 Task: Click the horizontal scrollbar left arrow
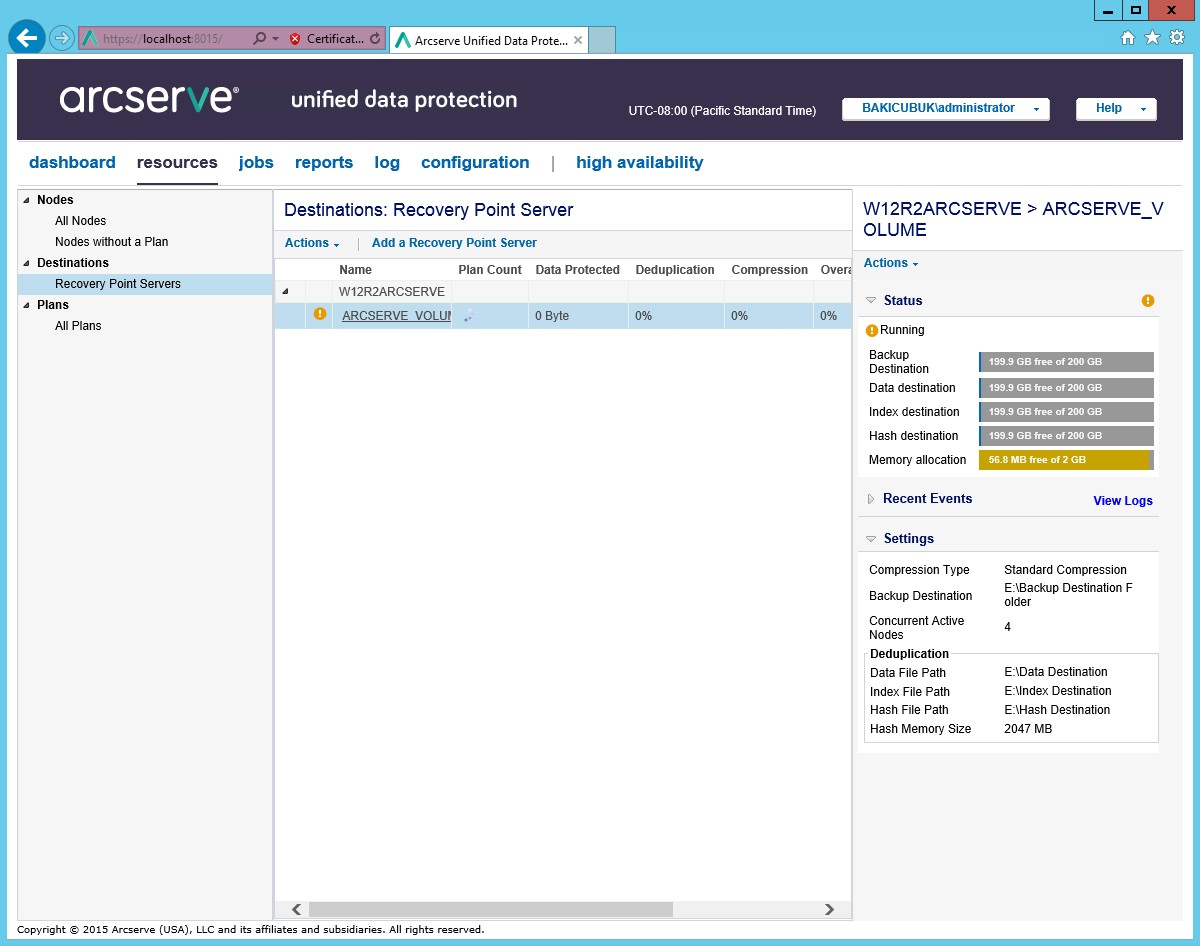296,909
